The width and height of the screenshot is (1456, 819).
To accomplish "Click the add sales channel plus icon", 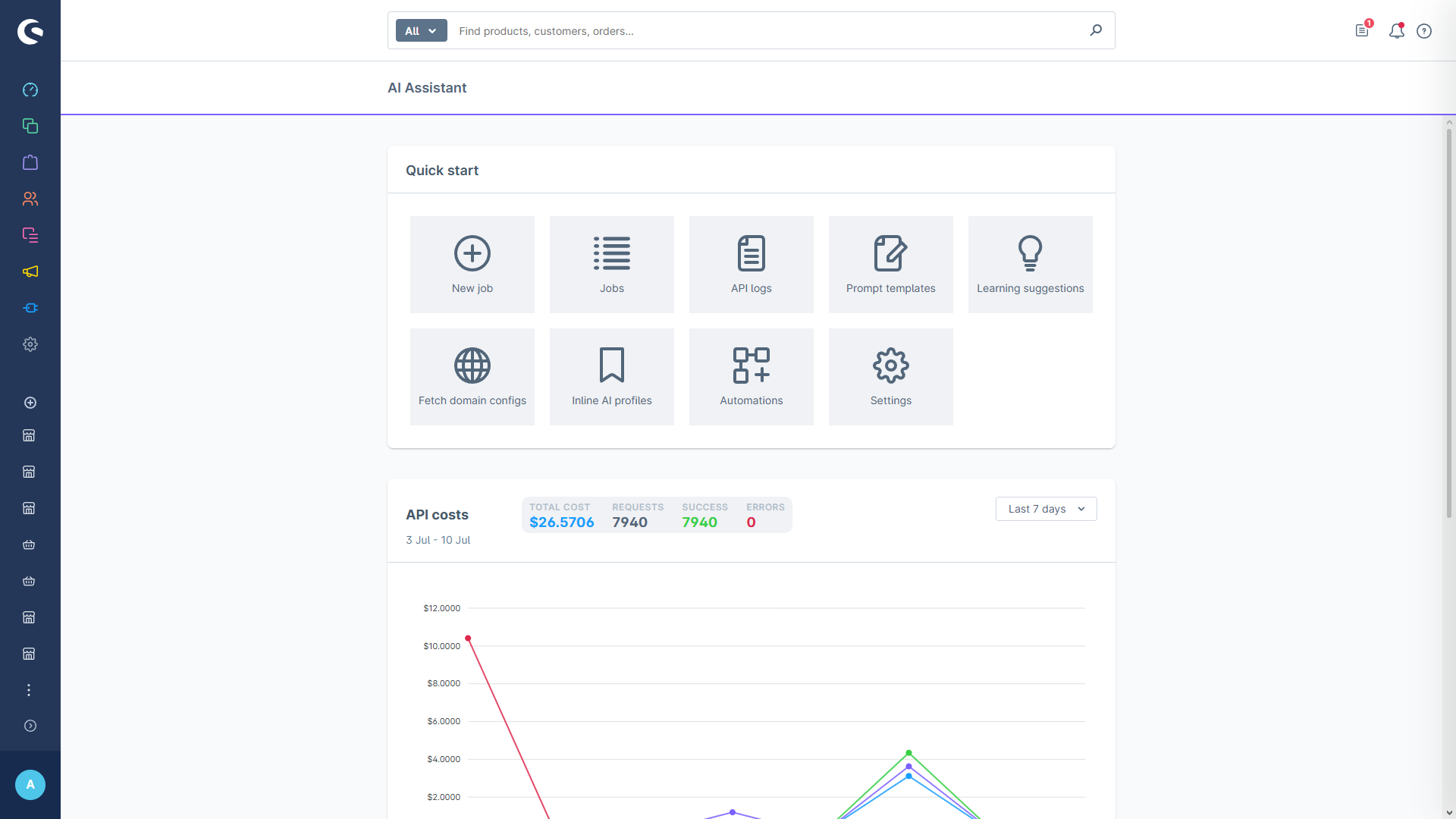I will 30,403.
